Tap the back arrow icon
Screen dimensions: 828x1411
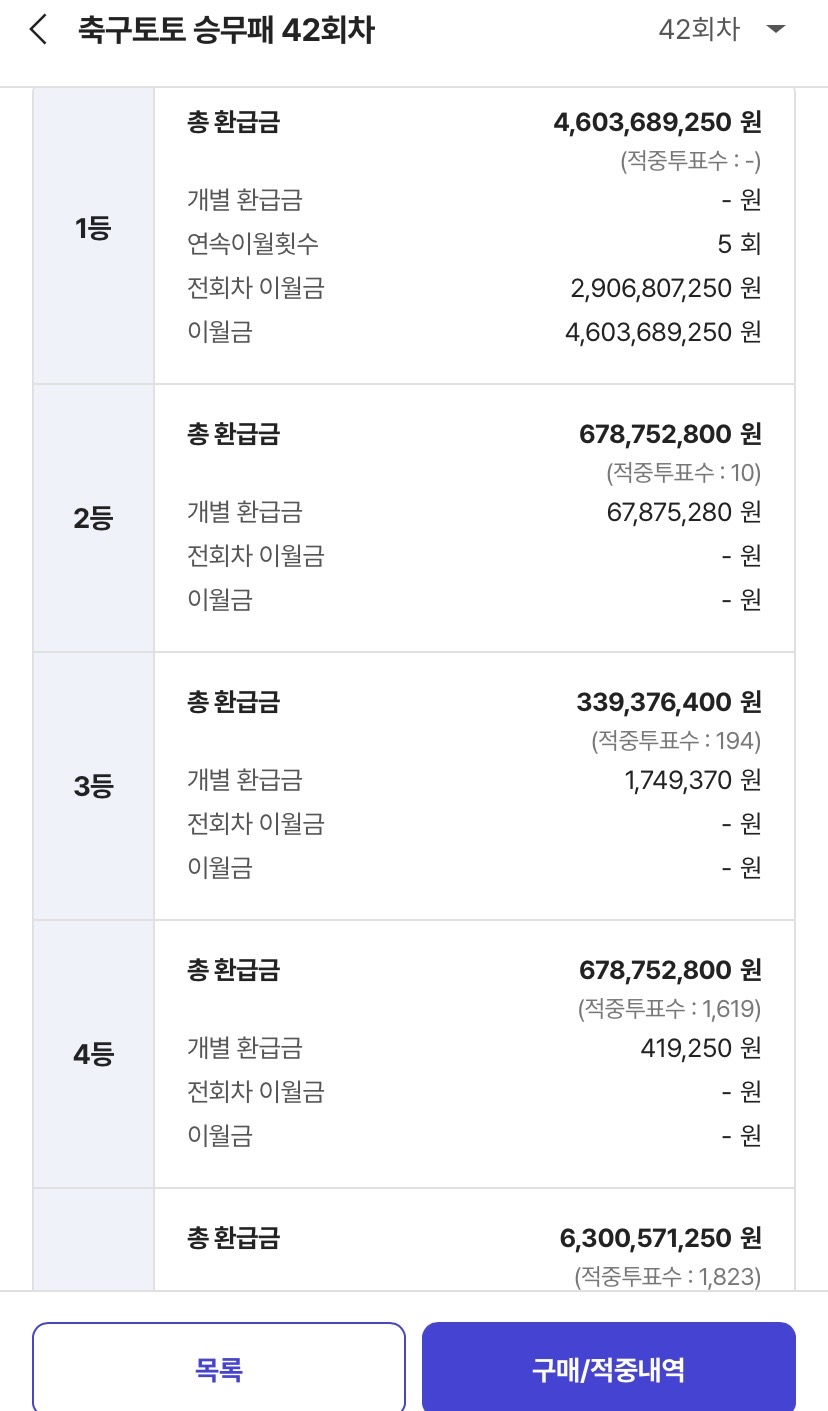point(38,30)
